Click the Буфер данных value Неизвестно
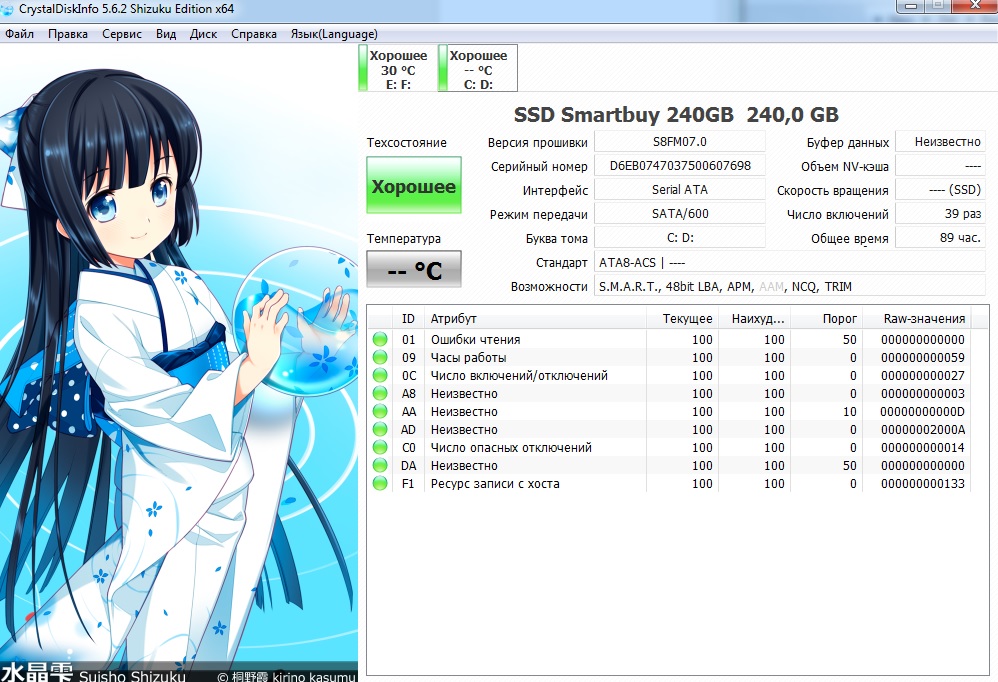 click(x=940, y=142)
